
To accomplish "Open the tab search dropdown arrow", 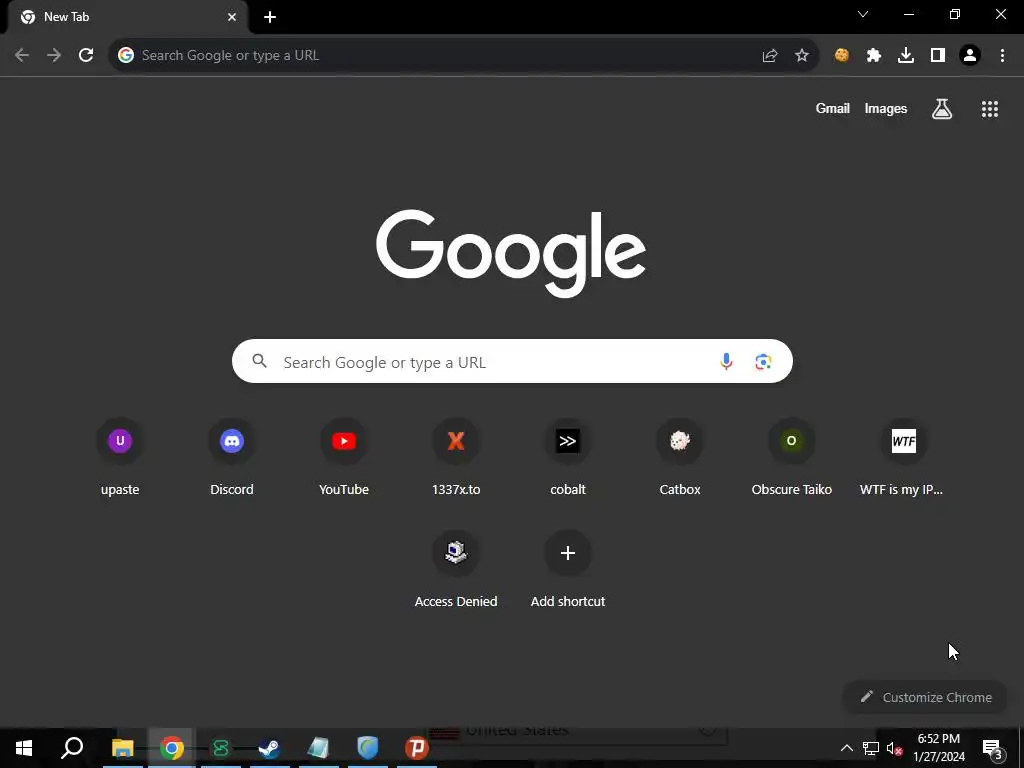I will click(x=863, y=14).
